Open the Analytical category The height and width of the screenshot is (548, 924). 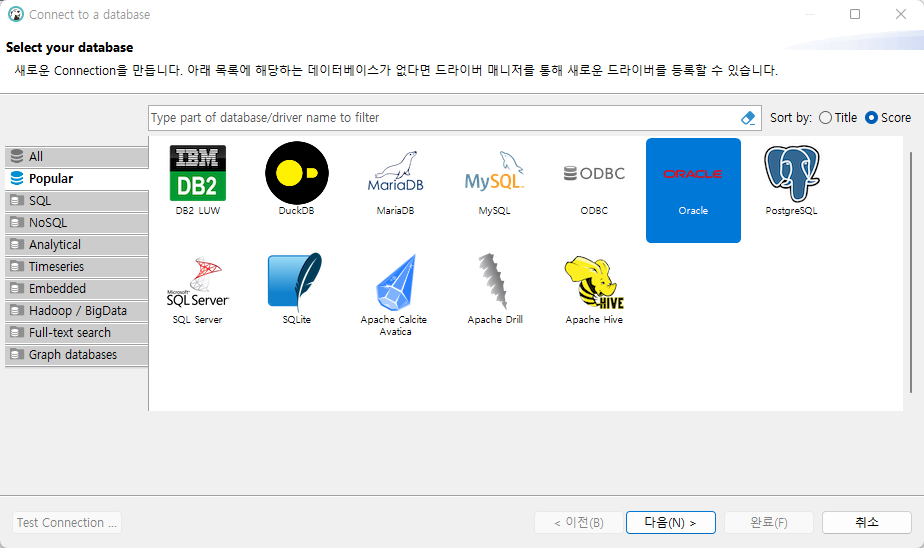point(77,245)
